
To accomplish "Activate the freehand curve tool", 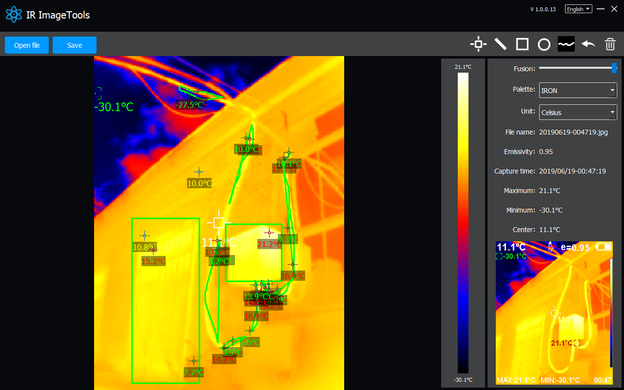I will pos(566,44).
